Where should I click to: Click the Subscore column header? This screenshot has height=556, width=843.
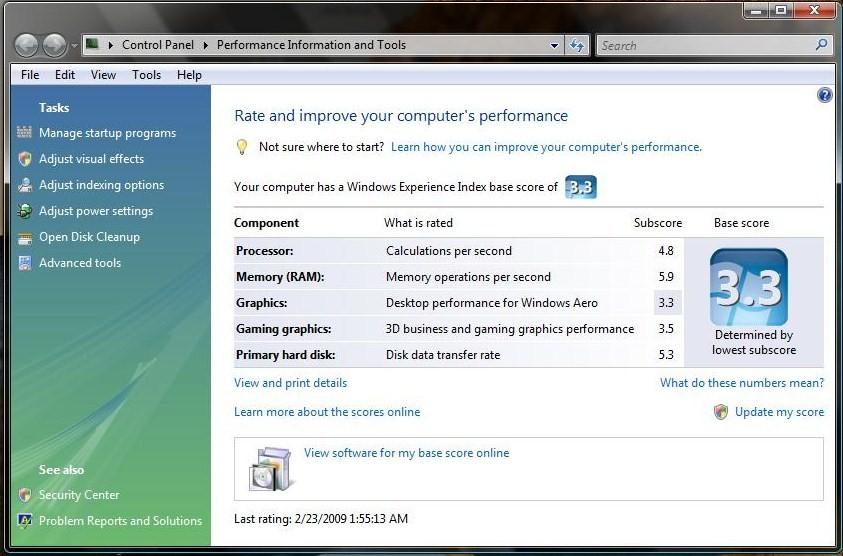click(x=658, y=223)
